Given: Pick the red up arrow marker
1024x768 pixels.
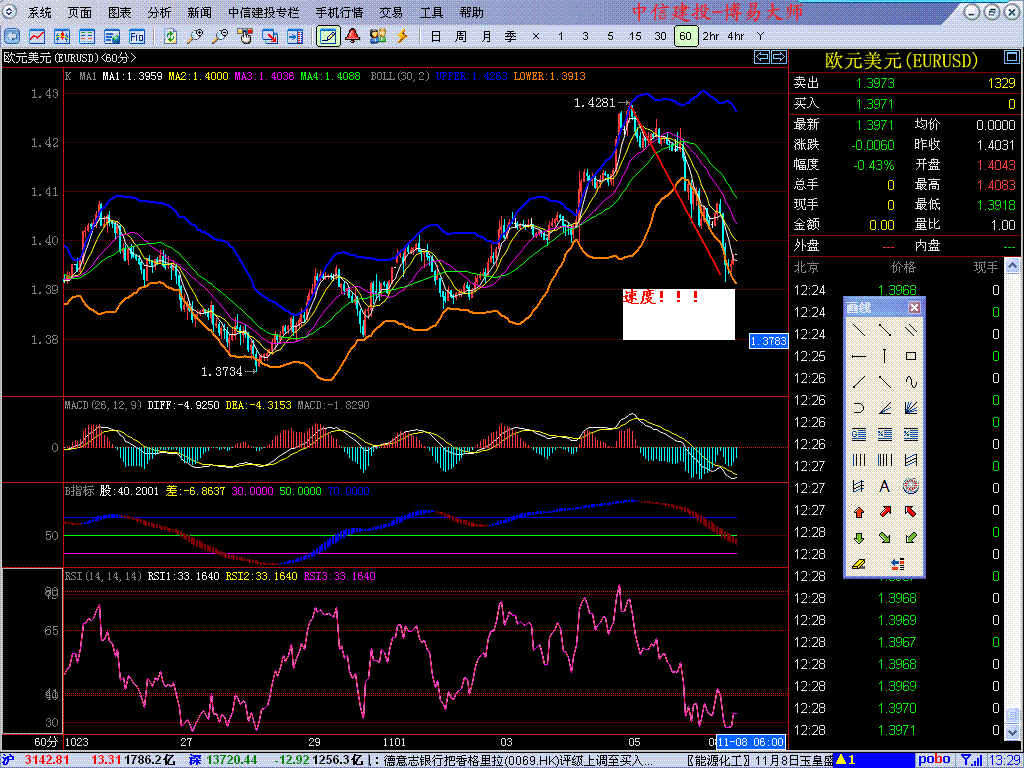Looking at the screenshot, I should (x=859, y=513).
